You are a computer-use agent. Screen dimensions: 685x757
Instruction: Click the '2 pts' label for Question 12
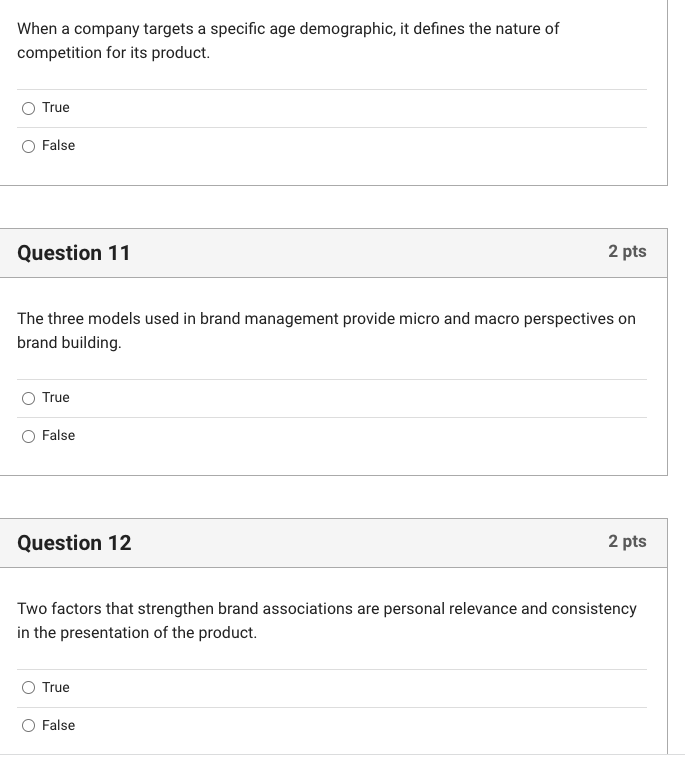(x=627, y=542)
